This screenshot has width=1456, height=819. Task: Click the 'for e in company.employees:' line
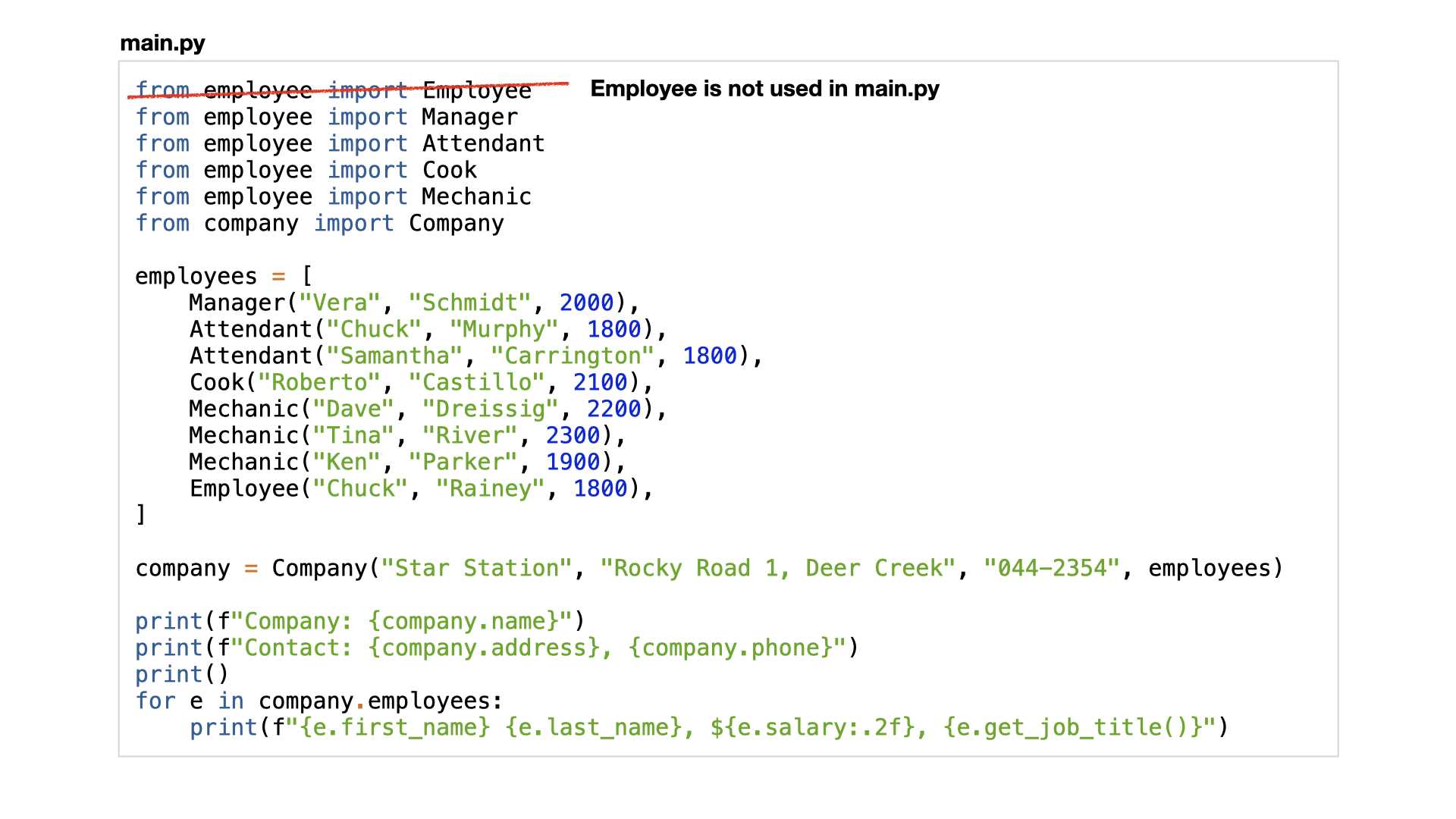click(x=319, y=701)
